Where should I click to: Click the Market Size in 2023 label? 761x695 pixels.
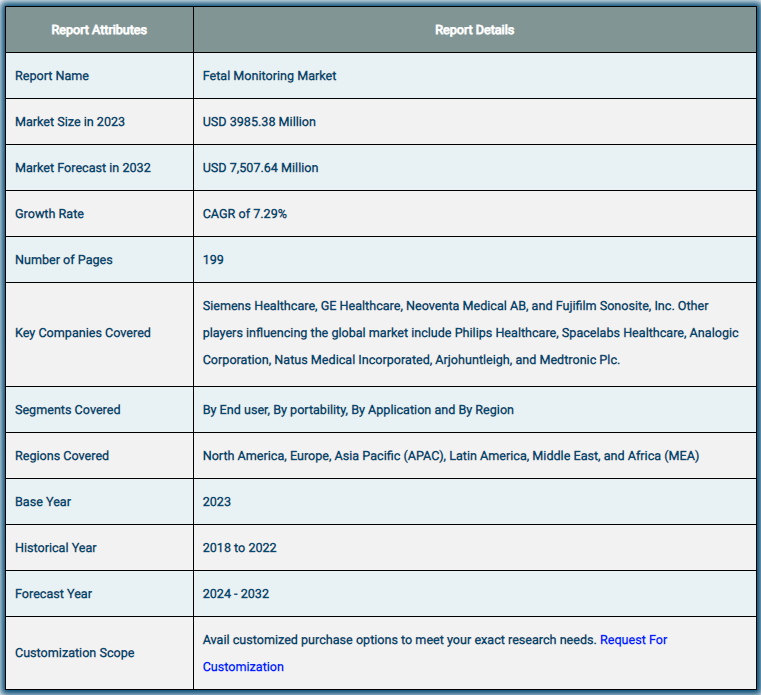(x=70, y=122)
